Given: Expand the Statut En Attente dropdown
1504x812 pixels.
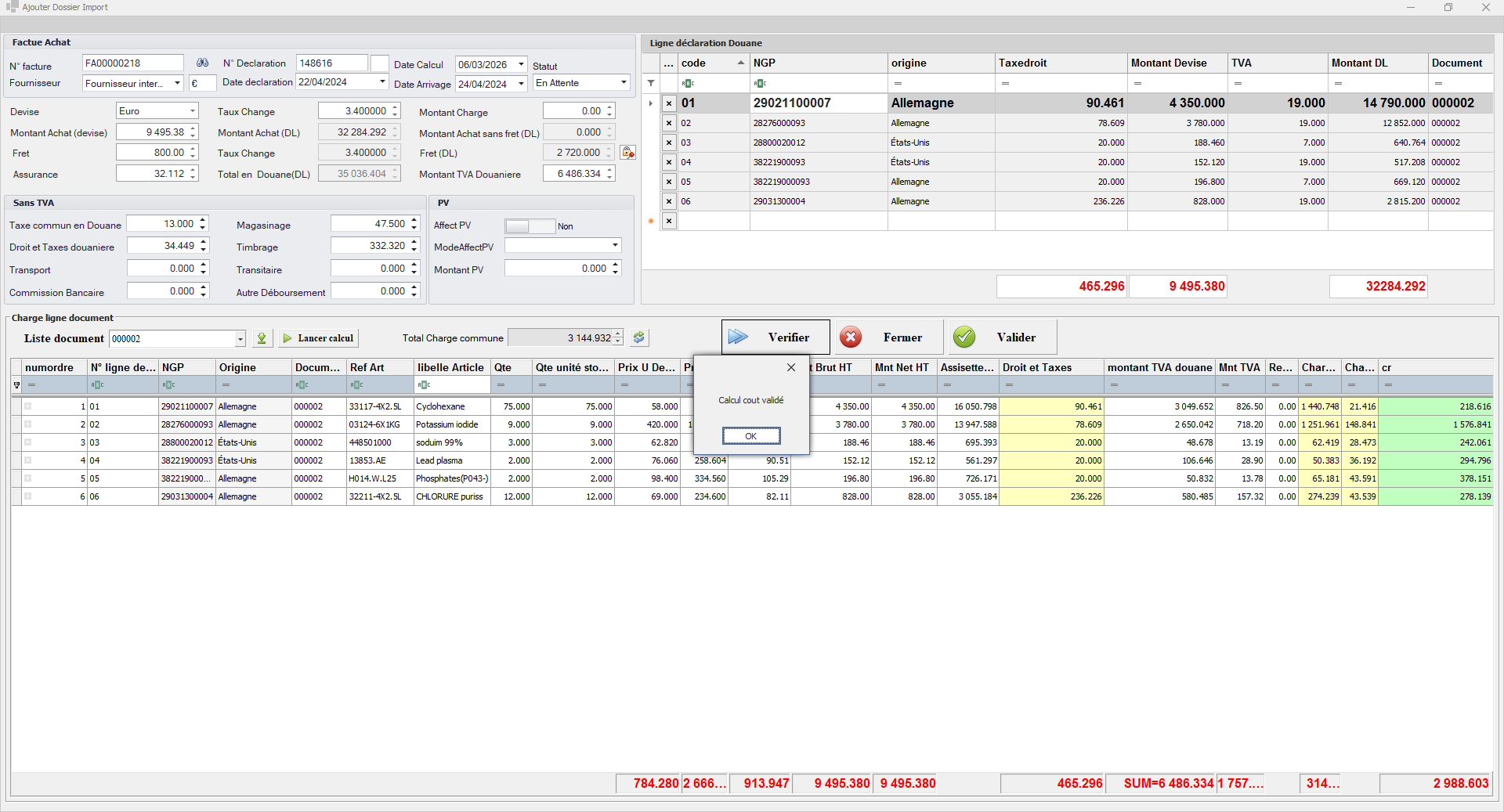Looking at the screenshot, I should (624, 83).
